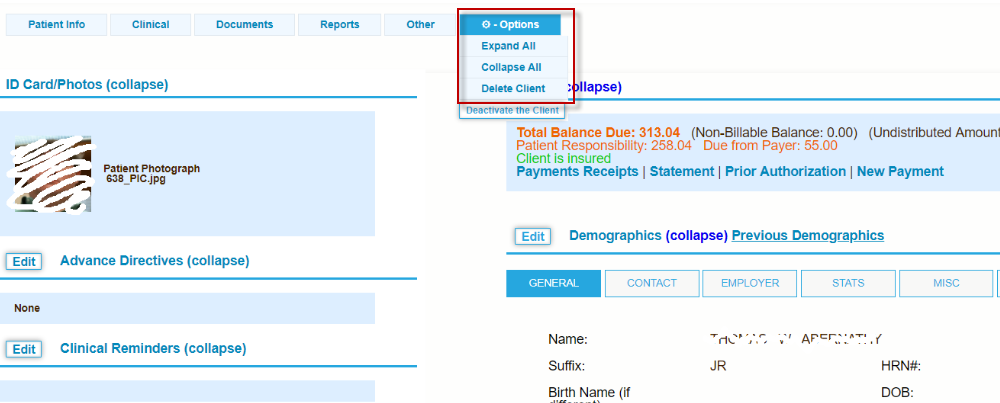
Task: Open the Clinical menu
Action: pyautogui.click(x=150, y=25)
